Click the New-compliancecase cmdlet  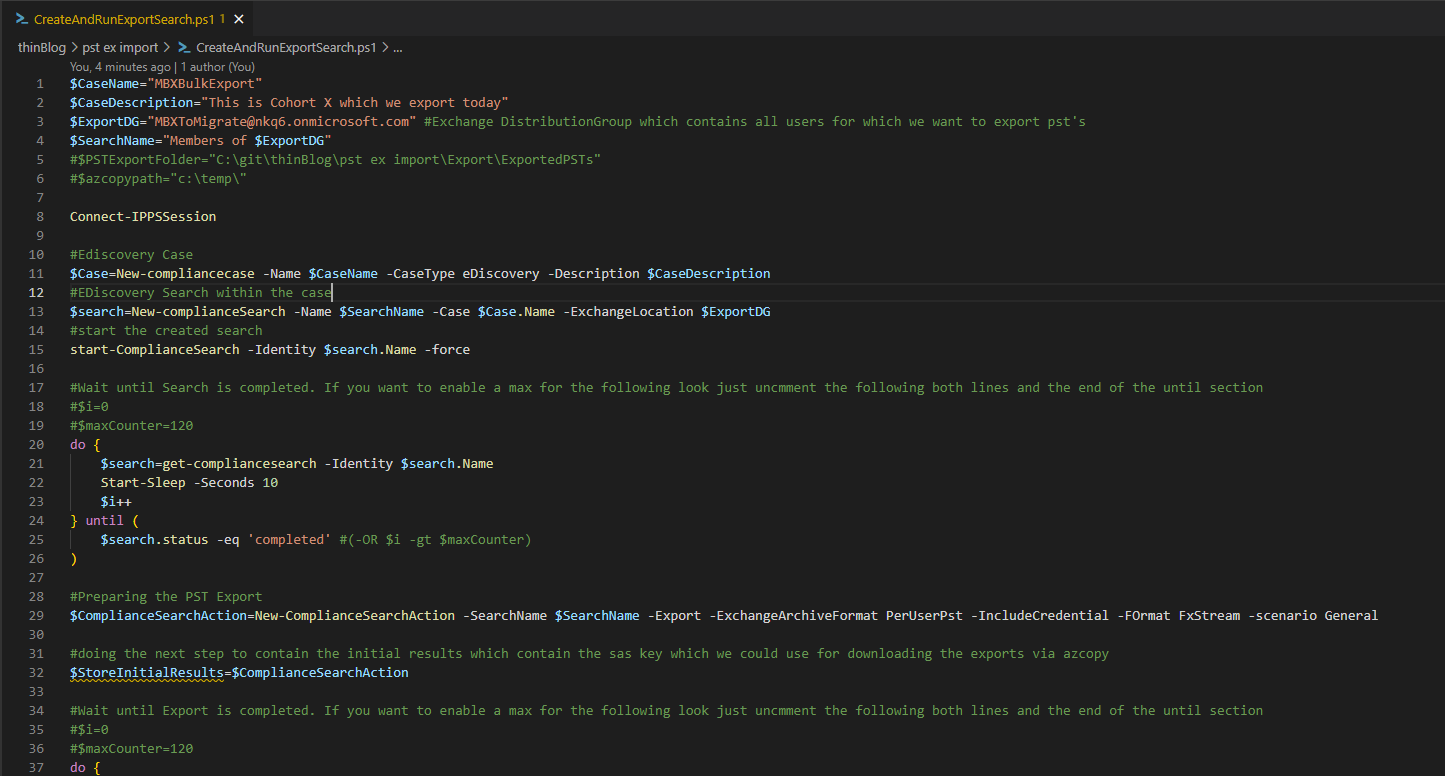point(185,273)
